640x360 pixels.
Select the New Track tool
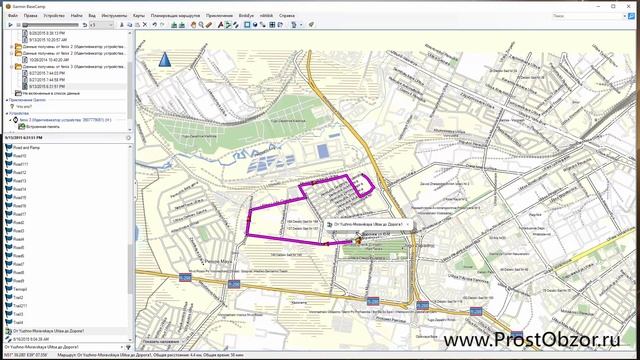pos(236,25)
